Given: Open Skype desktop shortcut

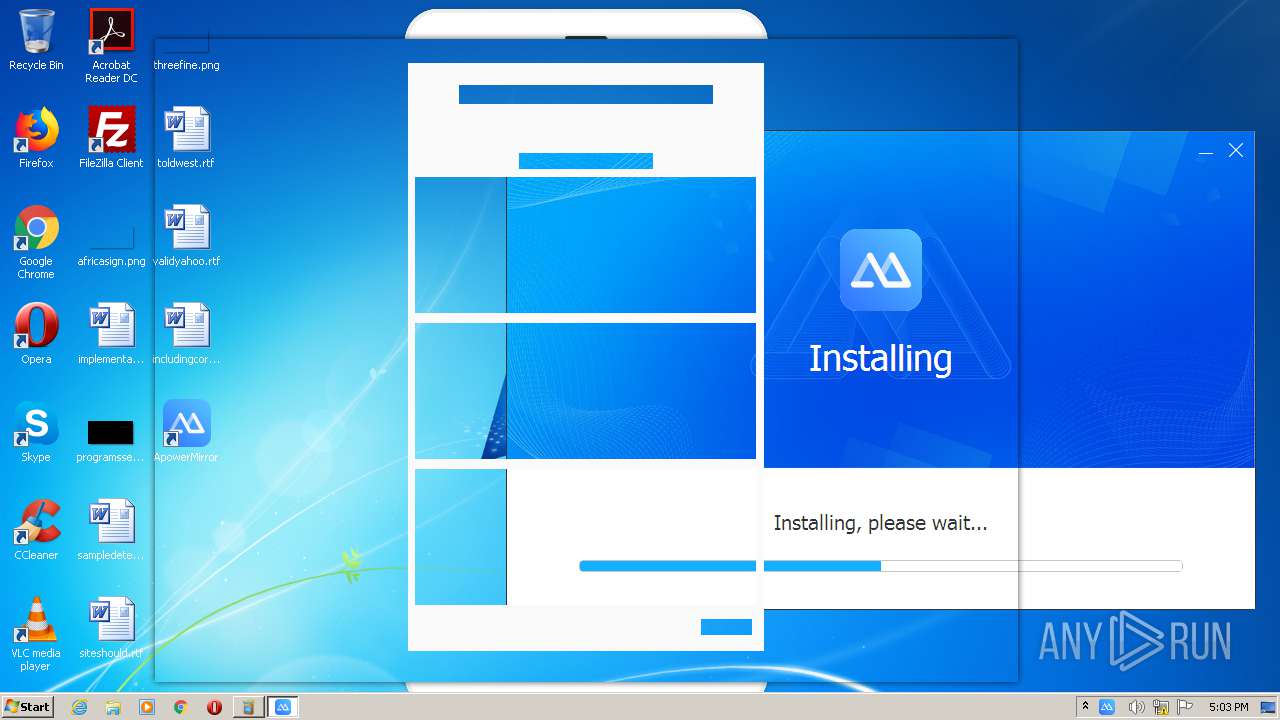Looking at the screenshot, I should 36,432.
